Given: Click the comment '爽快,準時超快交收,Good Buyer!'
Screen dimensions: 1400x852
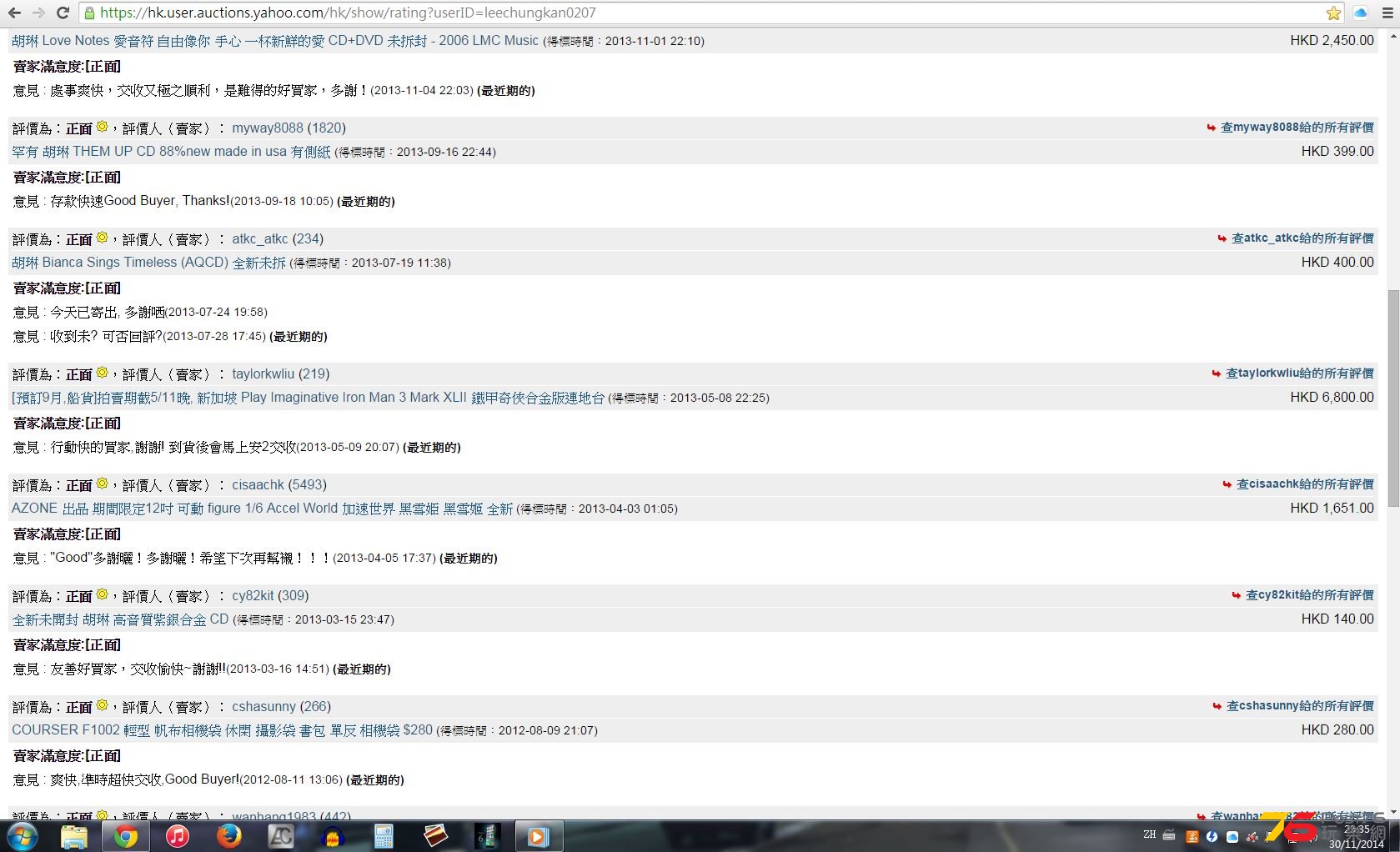Looking at the screenshot, I should pos(144,779).
